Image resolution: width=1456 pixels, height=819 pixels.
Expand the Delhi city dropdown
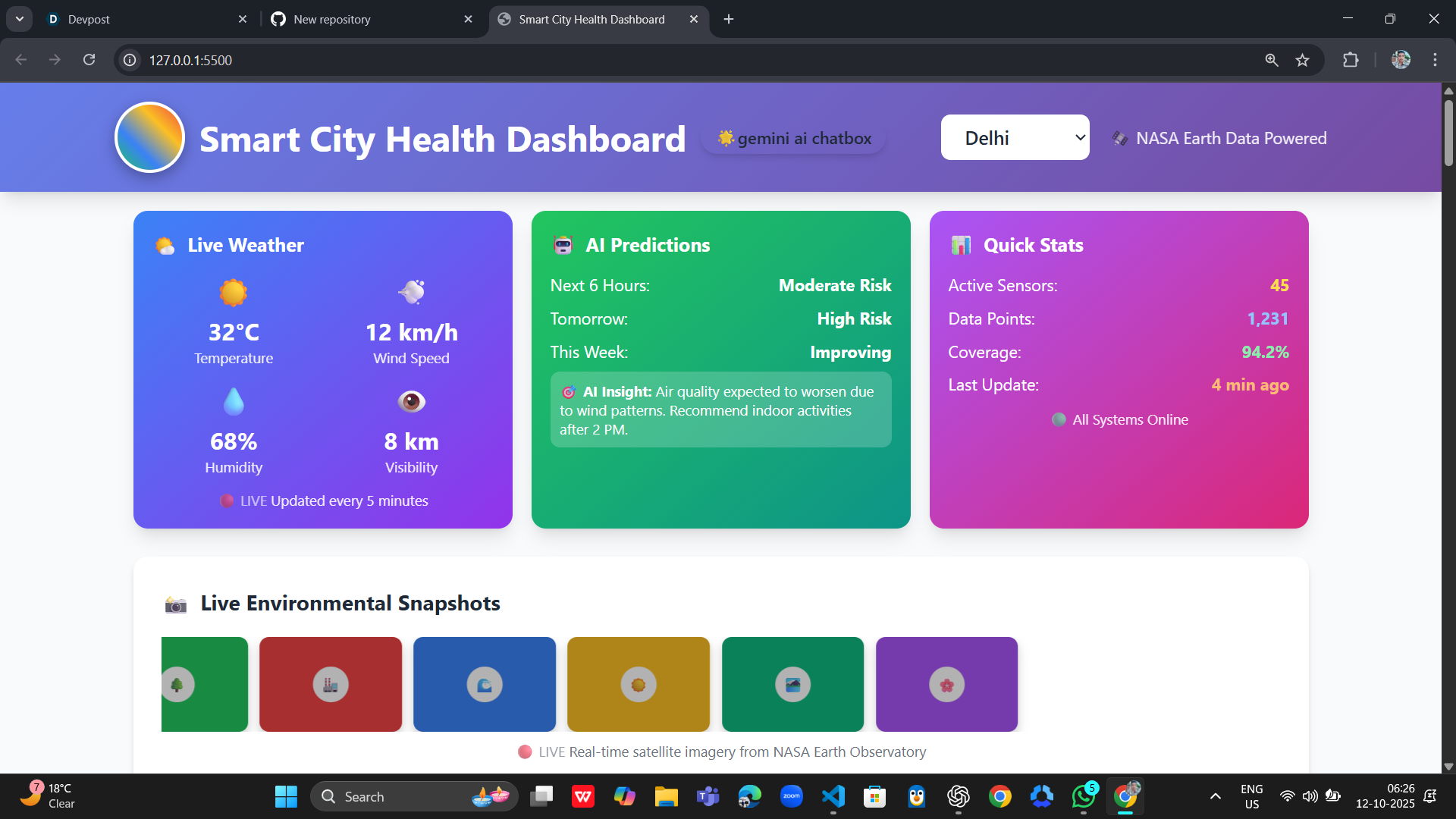1015,138
